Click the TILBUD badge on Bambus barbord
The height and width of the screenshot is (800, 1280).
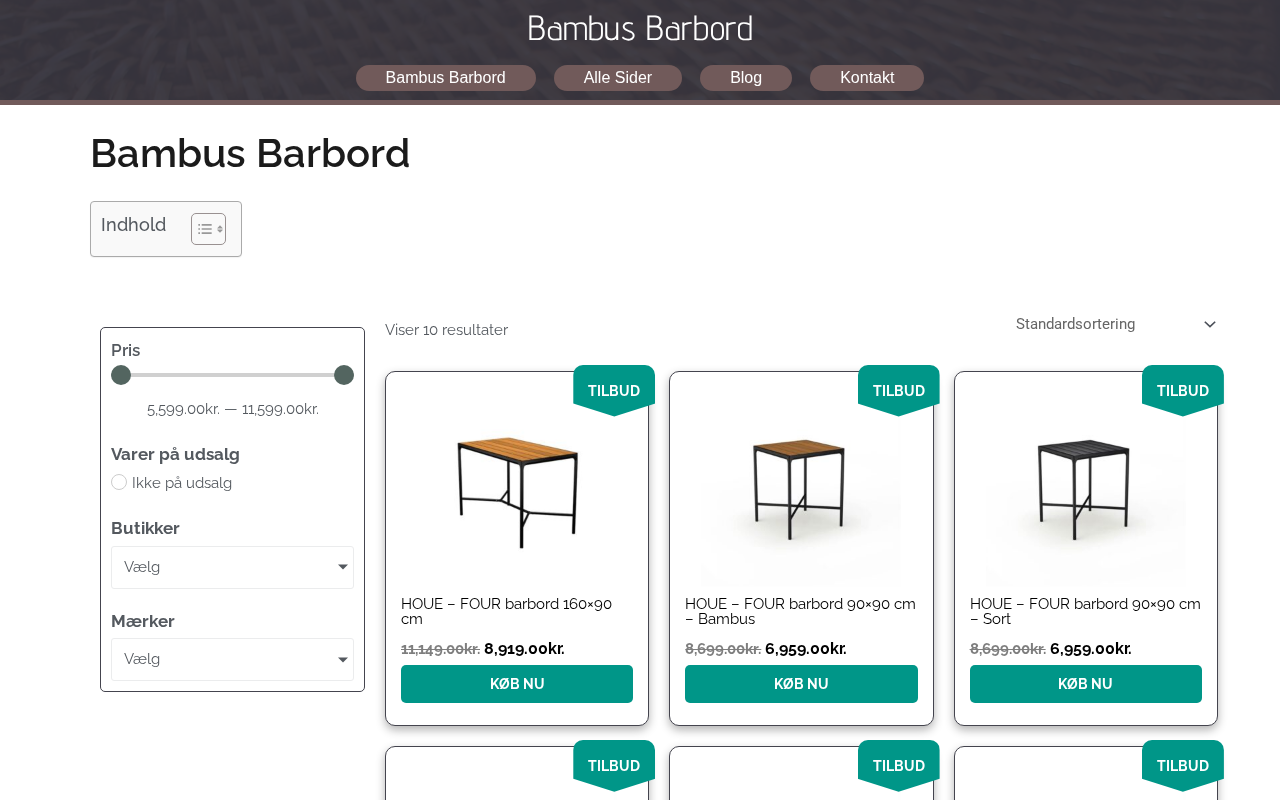[x=898, y=390]
